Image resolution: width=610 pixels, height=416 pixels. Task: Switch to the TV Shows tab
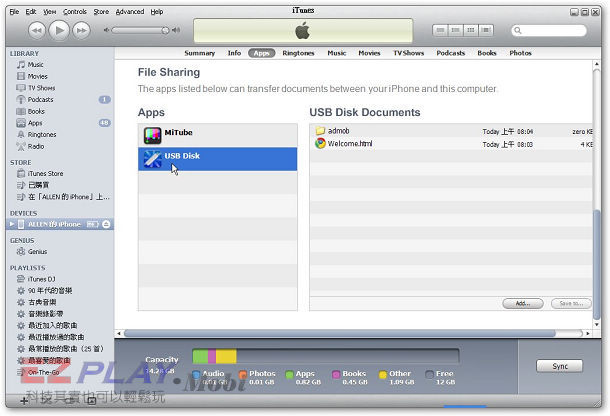[x=408, y=53]
